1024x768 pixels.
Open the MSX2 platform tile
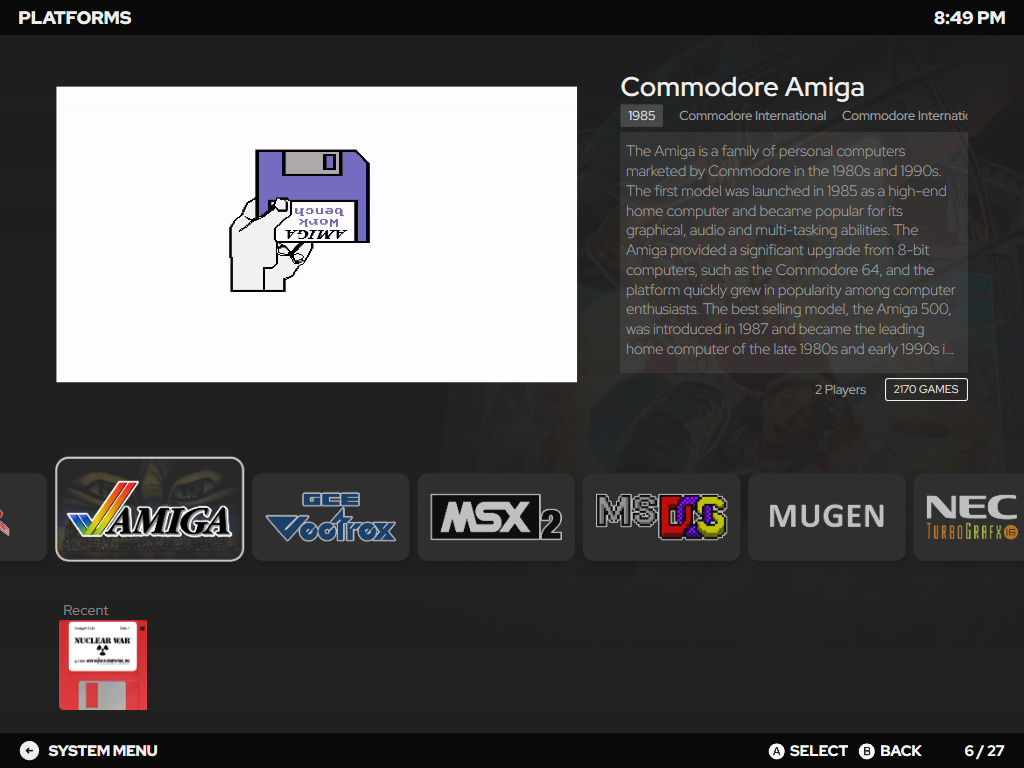coord(496,517)
